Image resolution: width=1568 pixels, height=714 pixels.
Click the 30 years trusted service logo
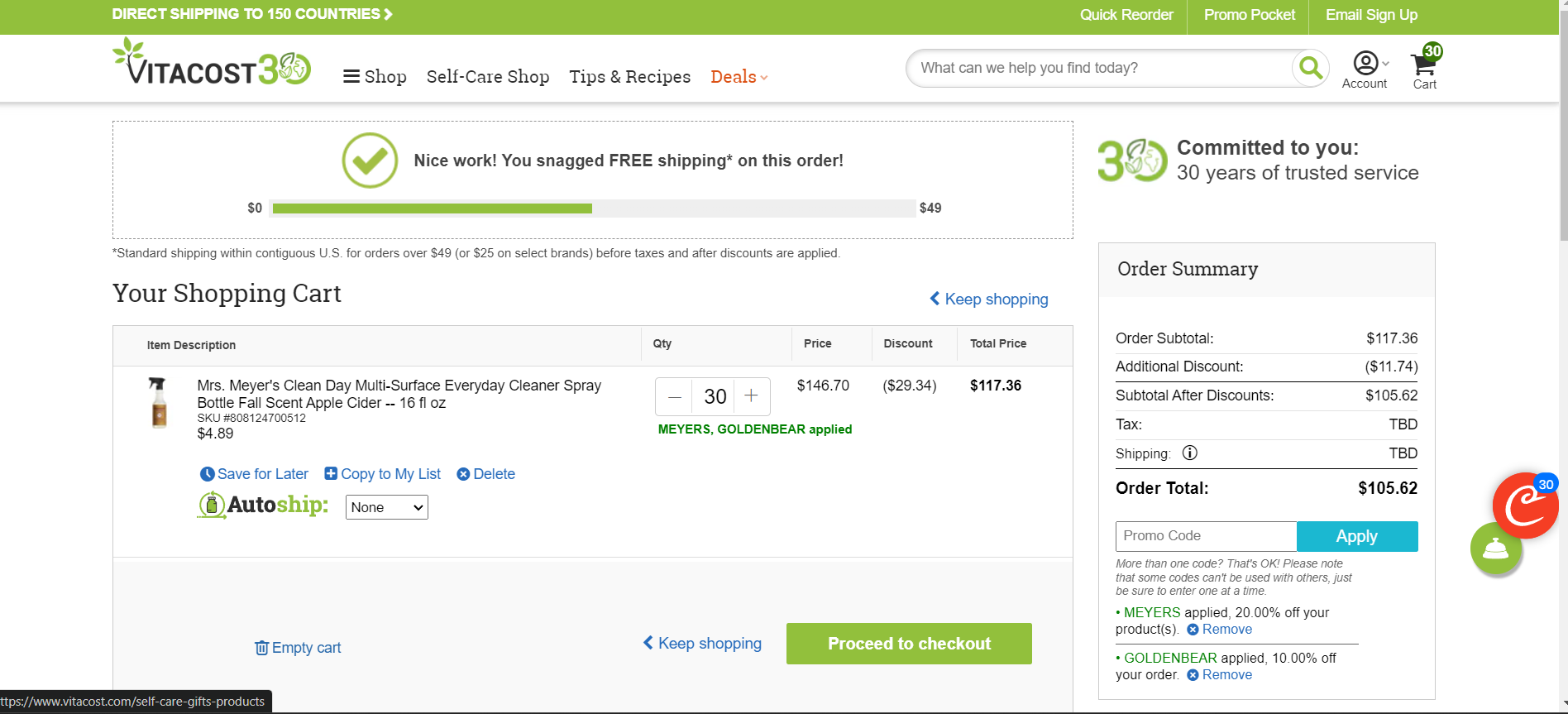coord(1132,160)
